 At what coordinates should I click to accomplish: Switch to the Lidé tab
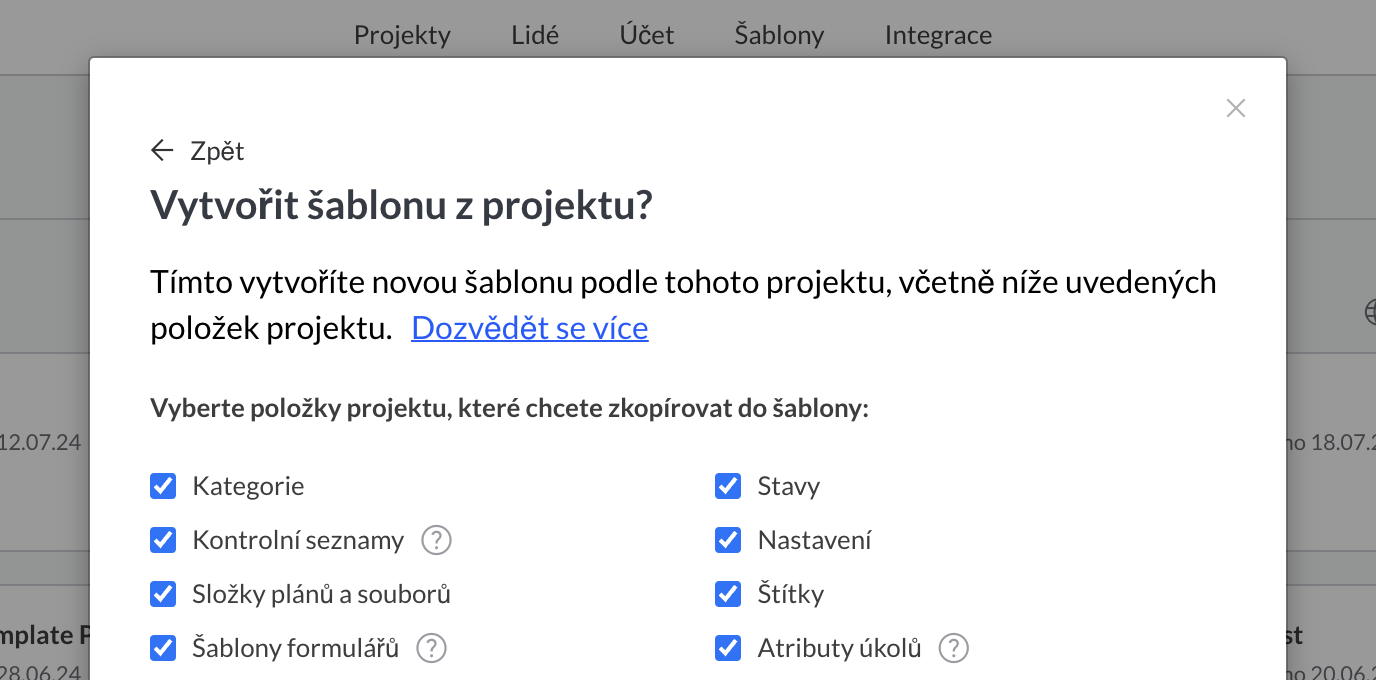pos(535,35)
